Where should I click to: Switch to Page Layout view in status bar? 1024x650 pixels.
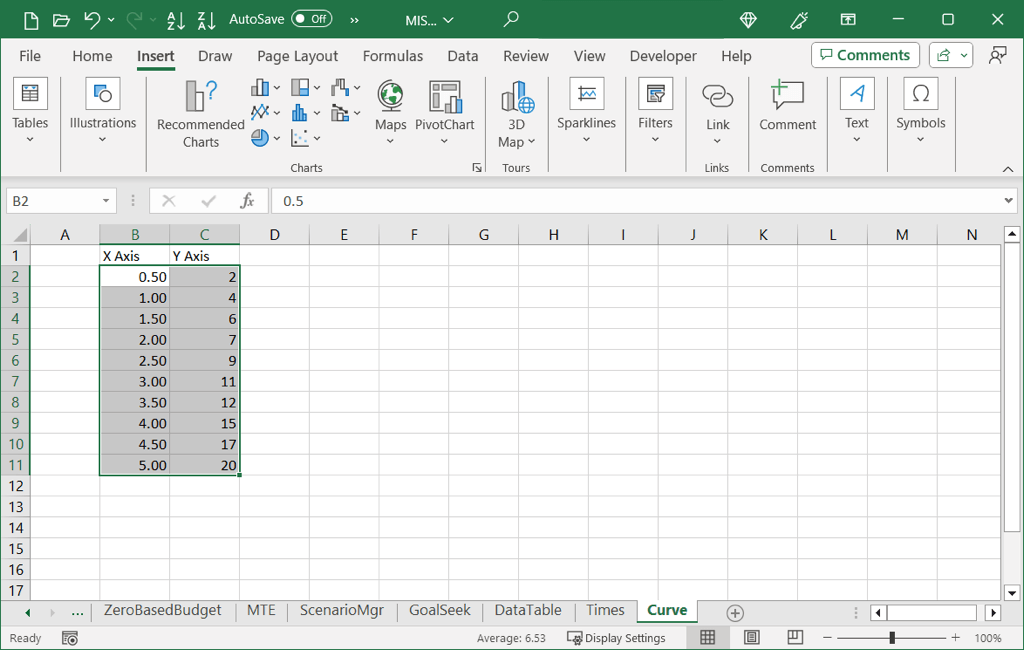[752, 638]
